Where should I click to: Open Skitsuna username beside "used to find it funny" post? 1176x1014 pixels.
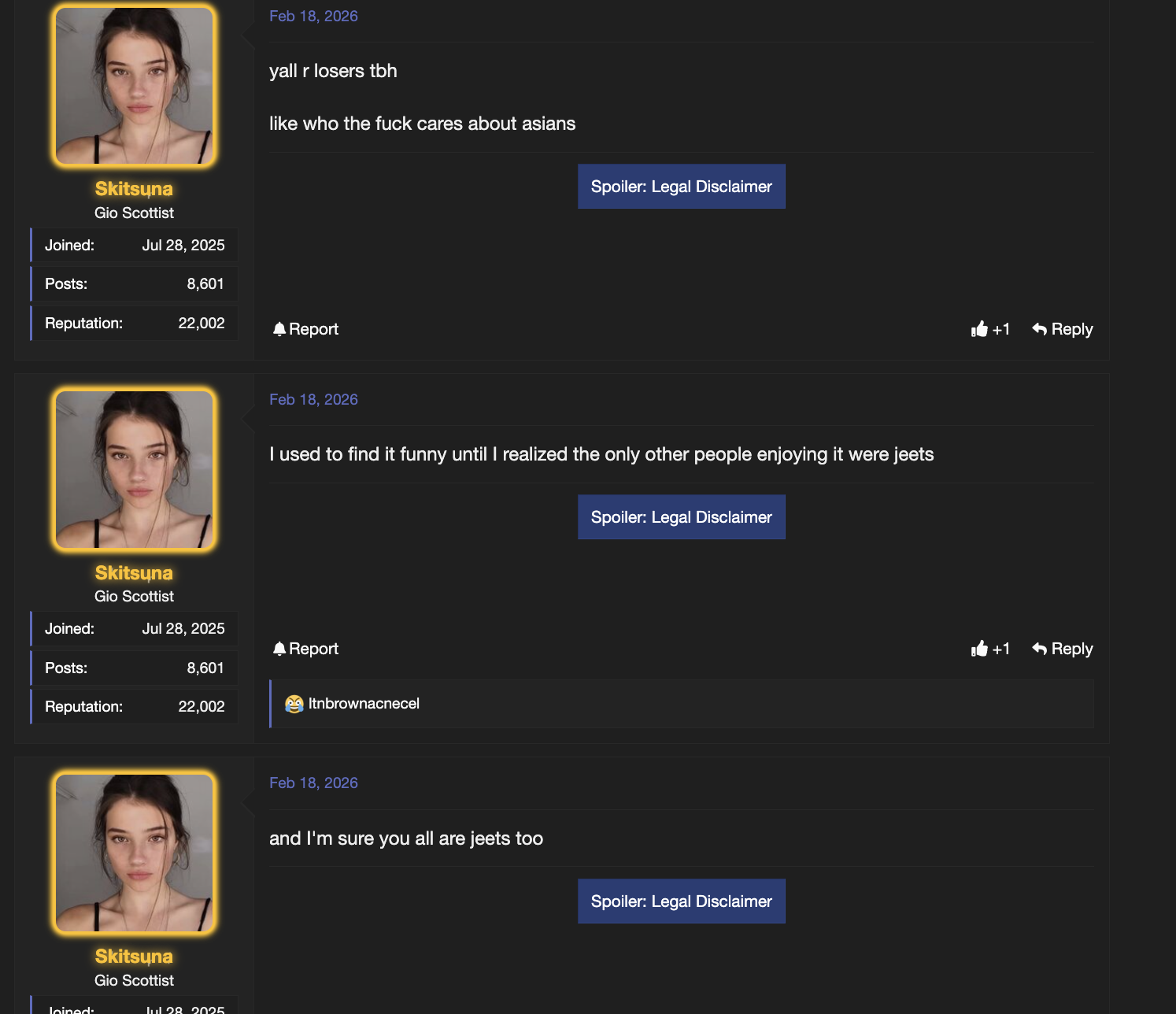[x=134, y=573]
